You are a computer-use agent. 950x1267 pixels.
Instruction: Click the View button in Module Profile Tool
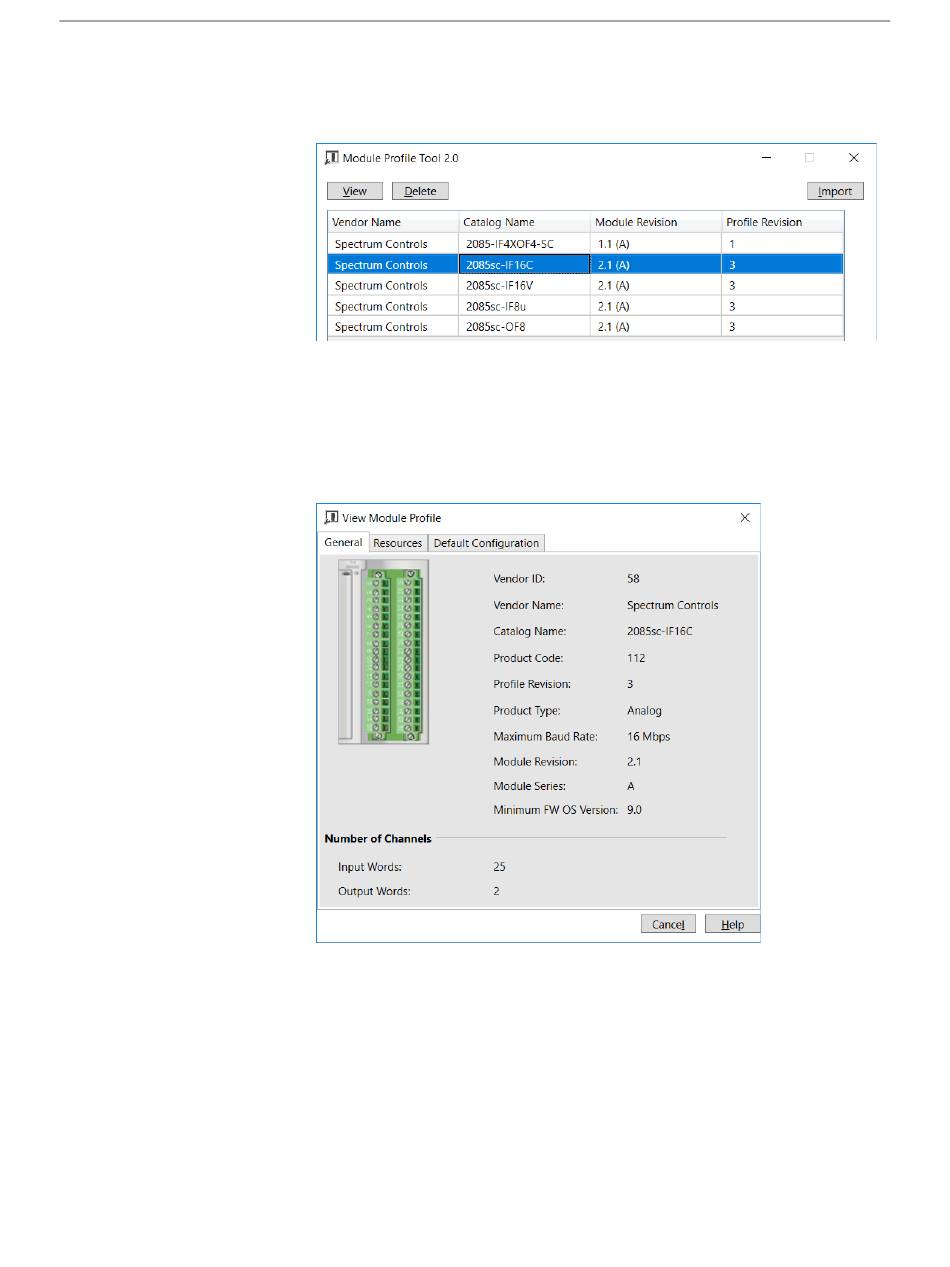[355, 191]
